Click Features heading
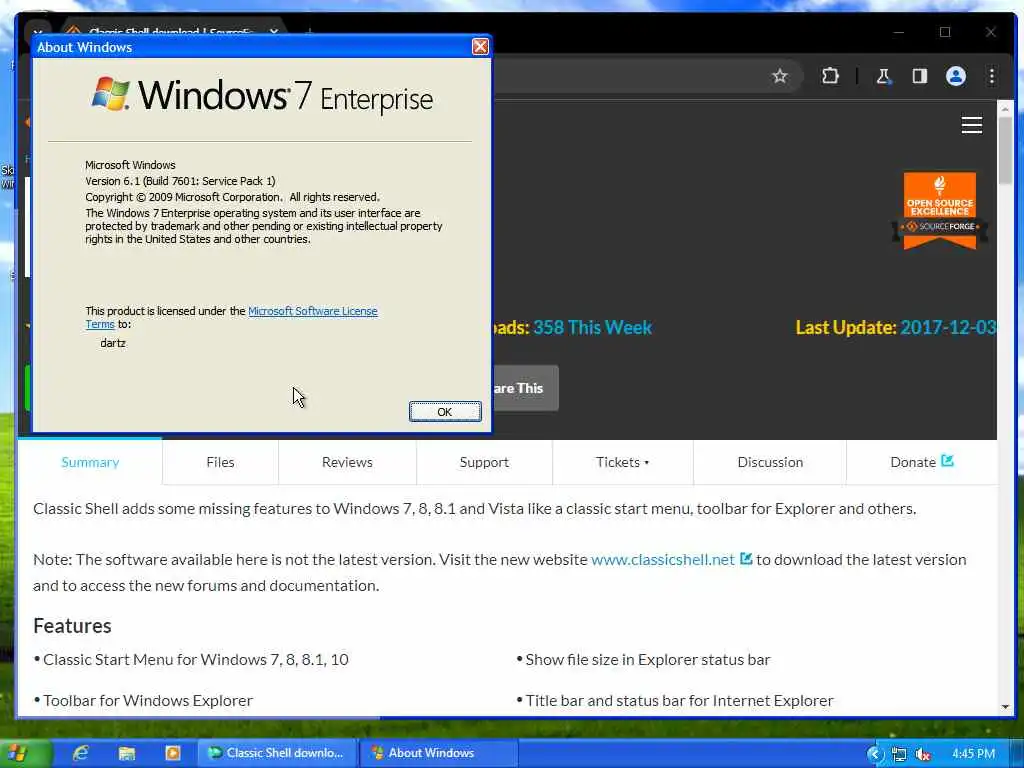Screen dimensions: 1024x768 72,626
